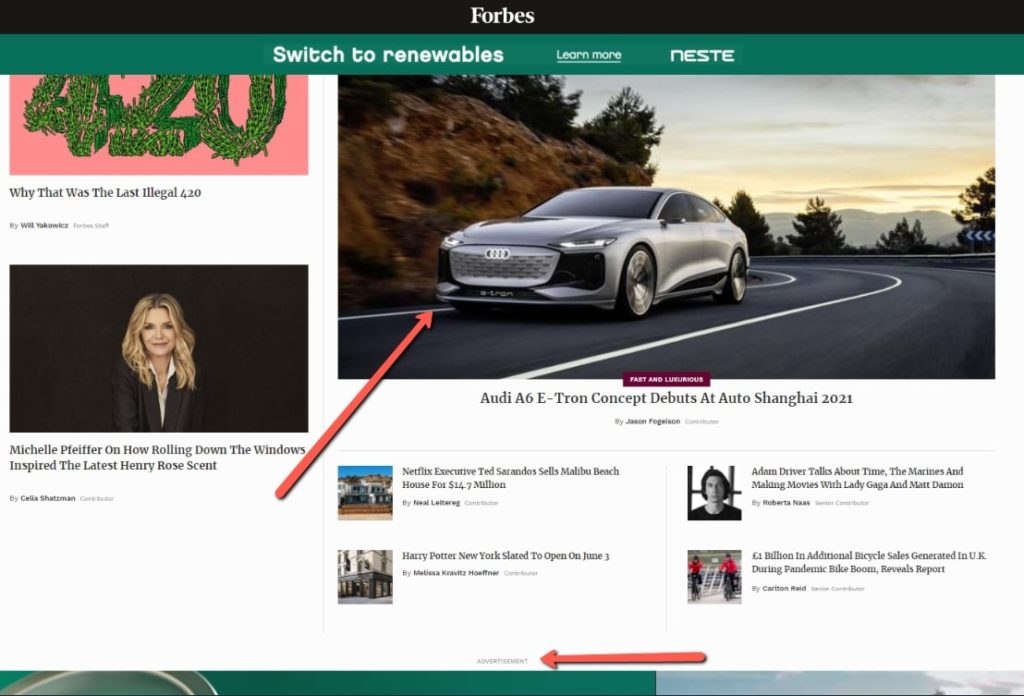Screen dimensions: 1024x696
Task: Open author Roberta Naas's profile
Action: [786, 503]
